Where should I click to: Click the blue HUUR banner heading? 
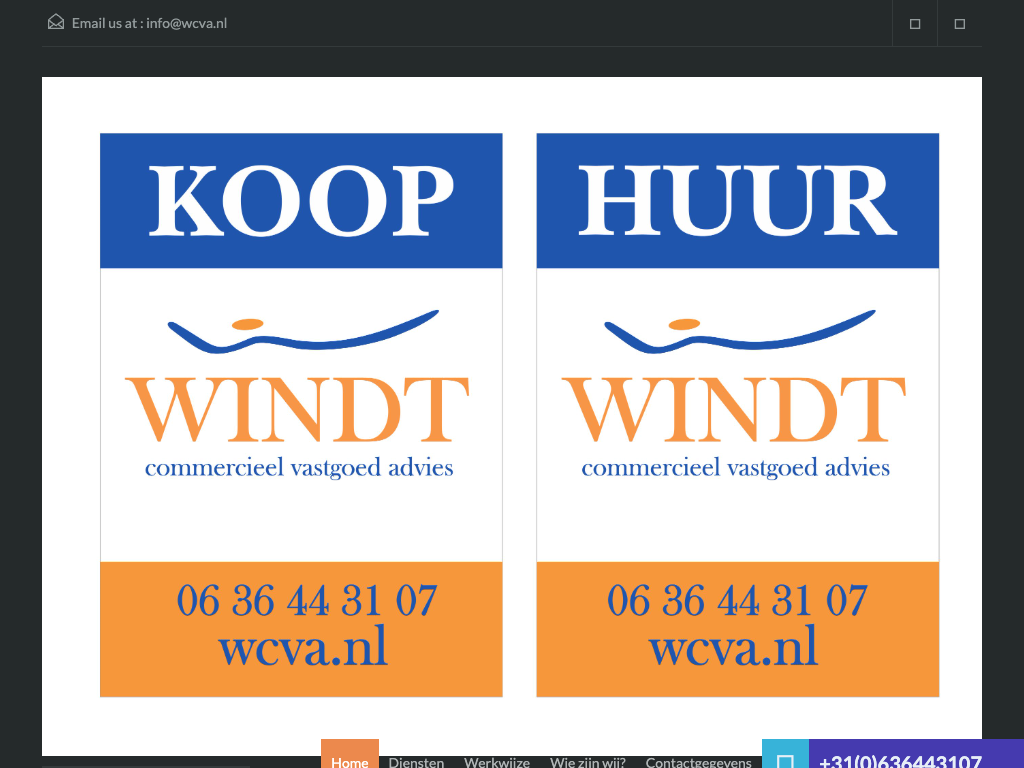pyautogui.click(x=737, y=201)
